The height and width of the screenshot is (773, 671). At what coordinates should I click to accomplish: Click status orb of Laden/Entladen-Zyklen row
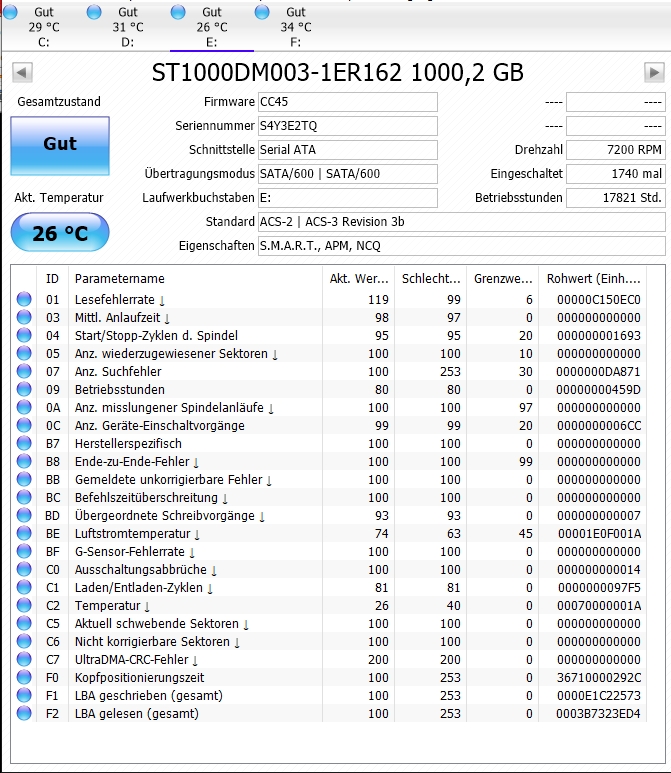24,587
